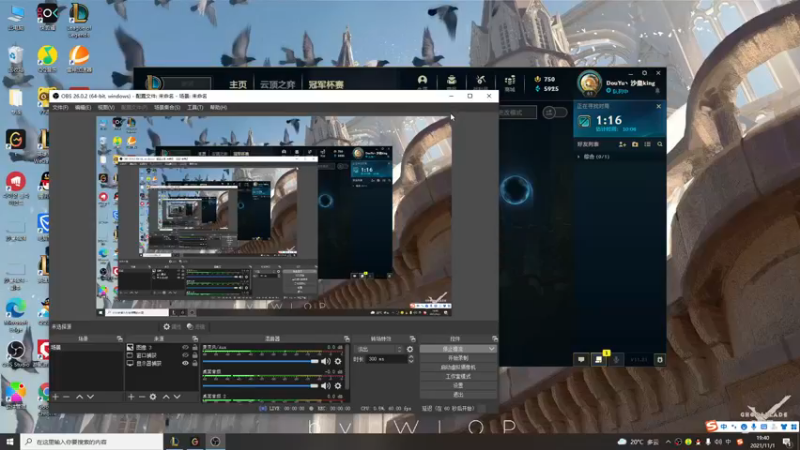Click the Exit button in OBS Controls

pos(458,394)
